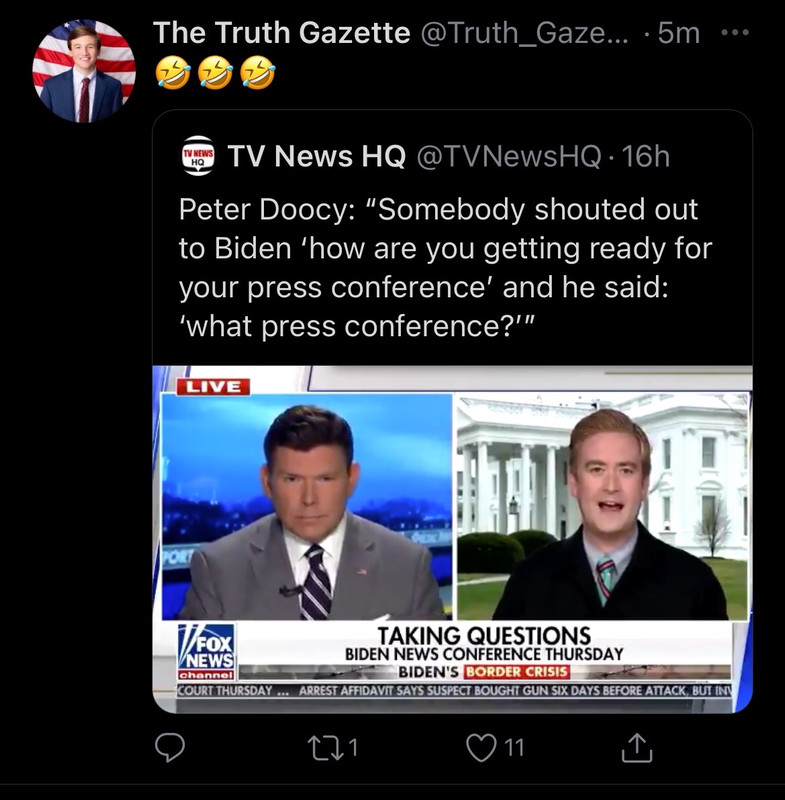Retweet using the arrows icon
The width and height of the screenshot is (785, 800).
click(x=327, y=748)
